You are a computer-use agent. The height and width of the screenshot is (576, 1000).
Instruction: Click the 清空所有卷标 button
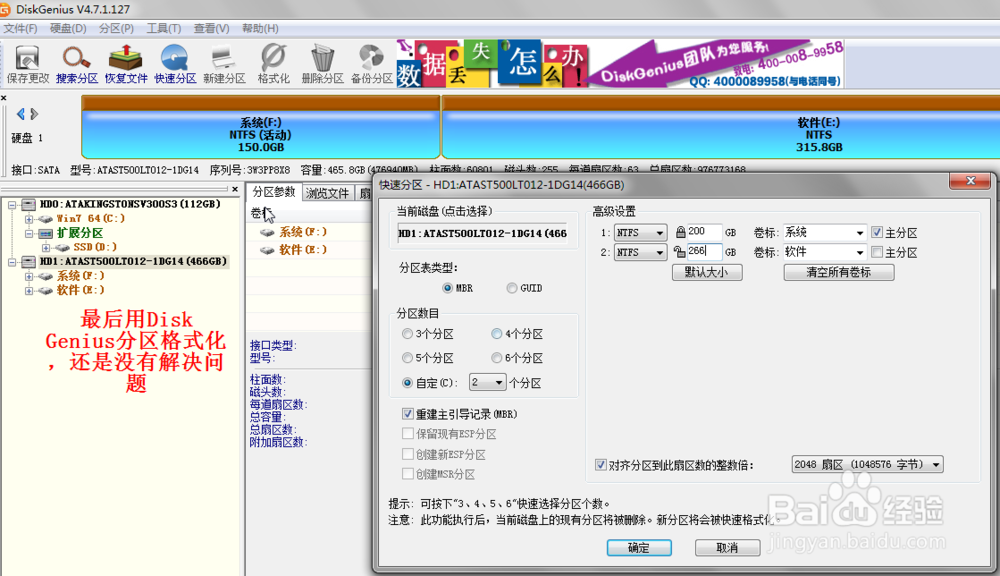click(839, 272)
